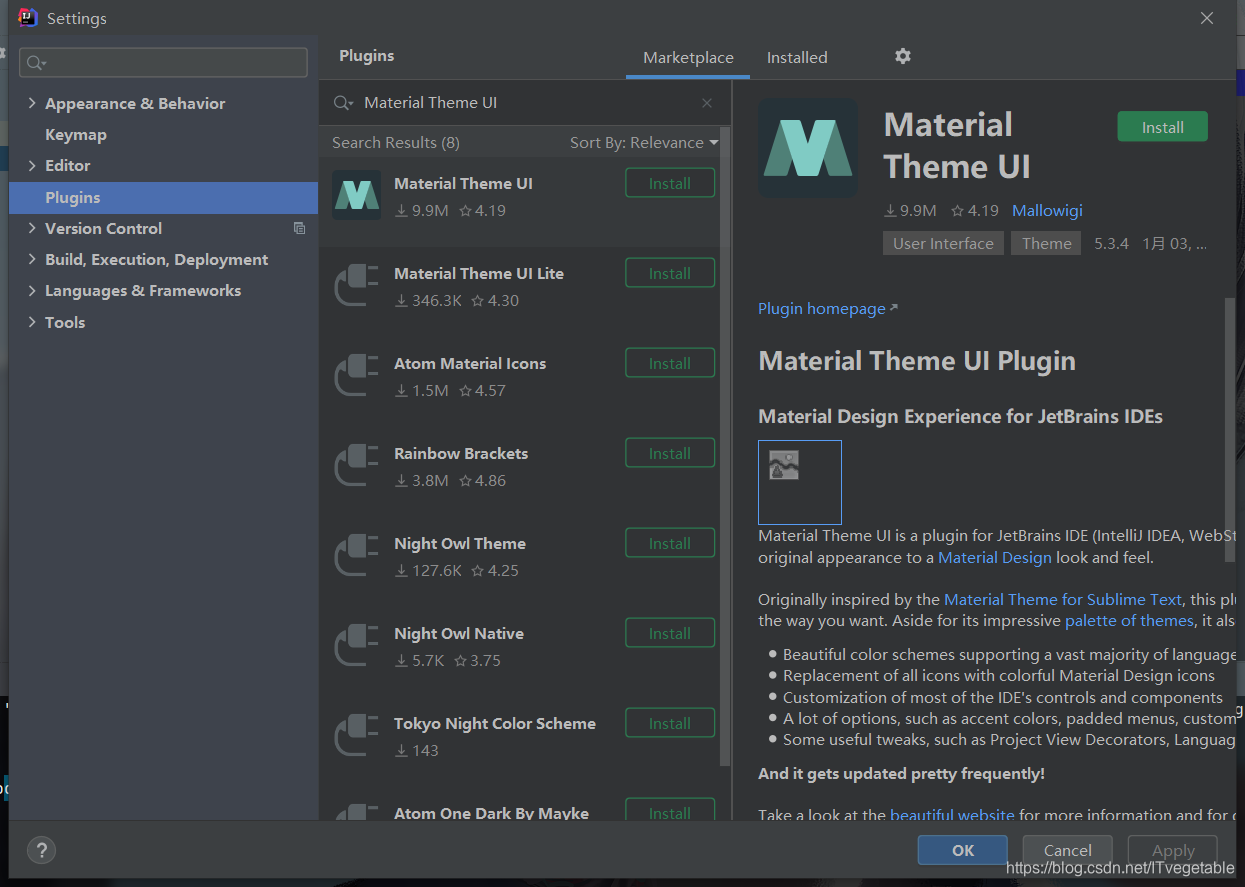Open the Mallowigi vendor link
Image resolution: width=1245 pixels, height=887 pixels.
coord(1047,211)
